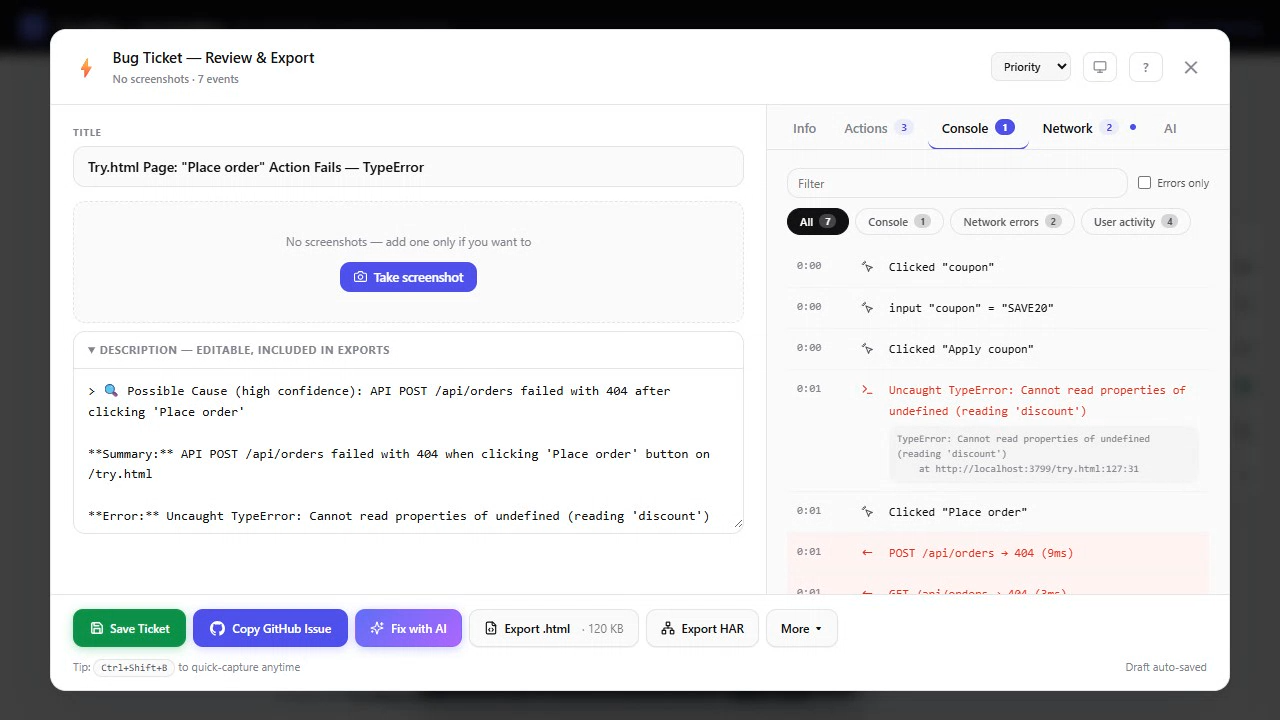Click the Export HAR button

(702, 628)
